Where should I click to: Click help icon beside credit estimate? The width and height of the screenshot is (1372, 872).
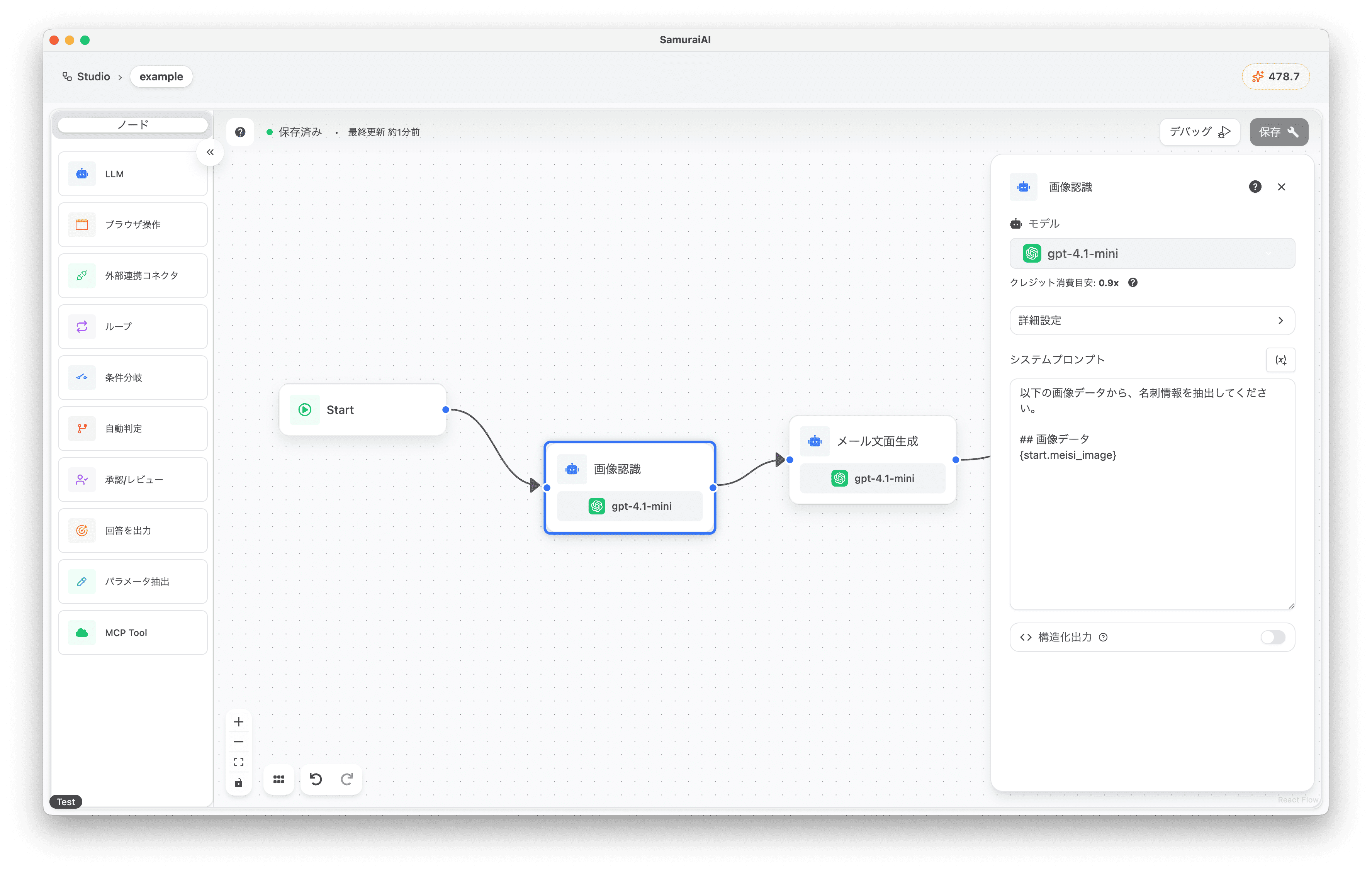(x=1133, y=283)
